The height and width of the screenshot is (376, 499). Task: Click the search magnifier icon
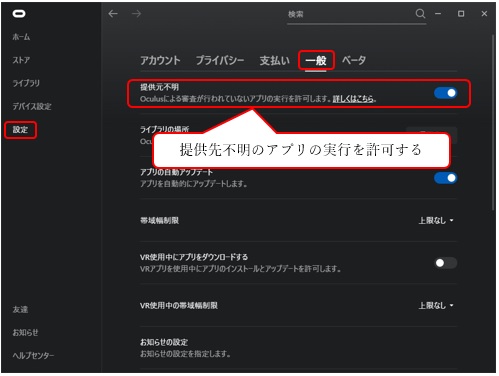pyautogui.click(x=420, y=14)
